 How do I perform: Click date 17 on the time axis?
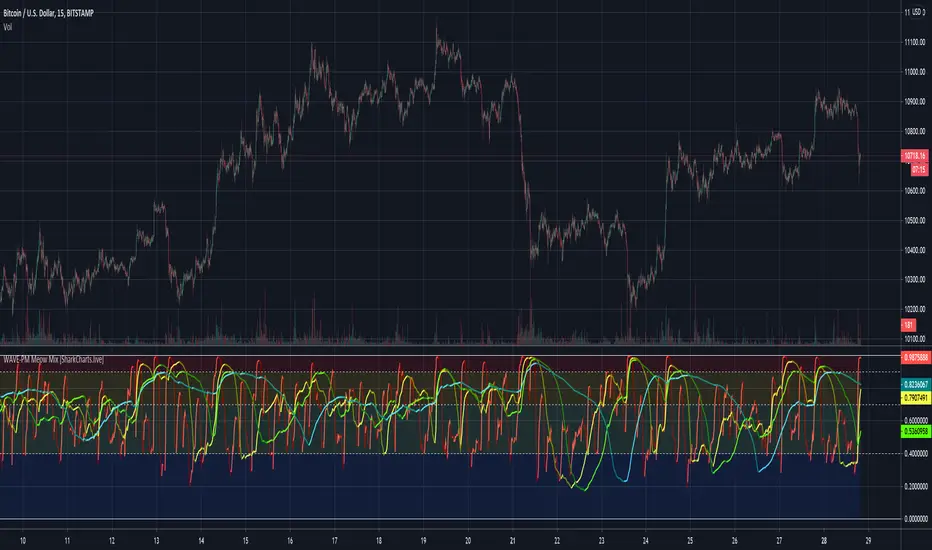point(335,541)
